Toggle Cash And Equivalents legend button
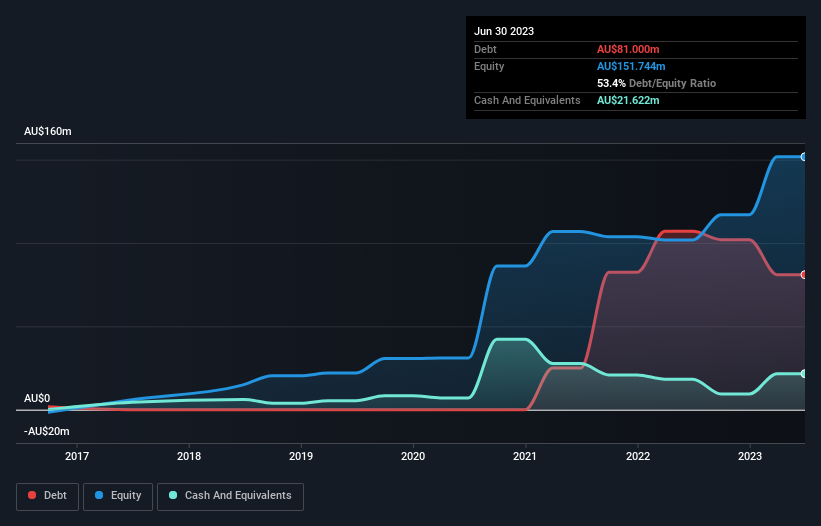 pos(230,496)
